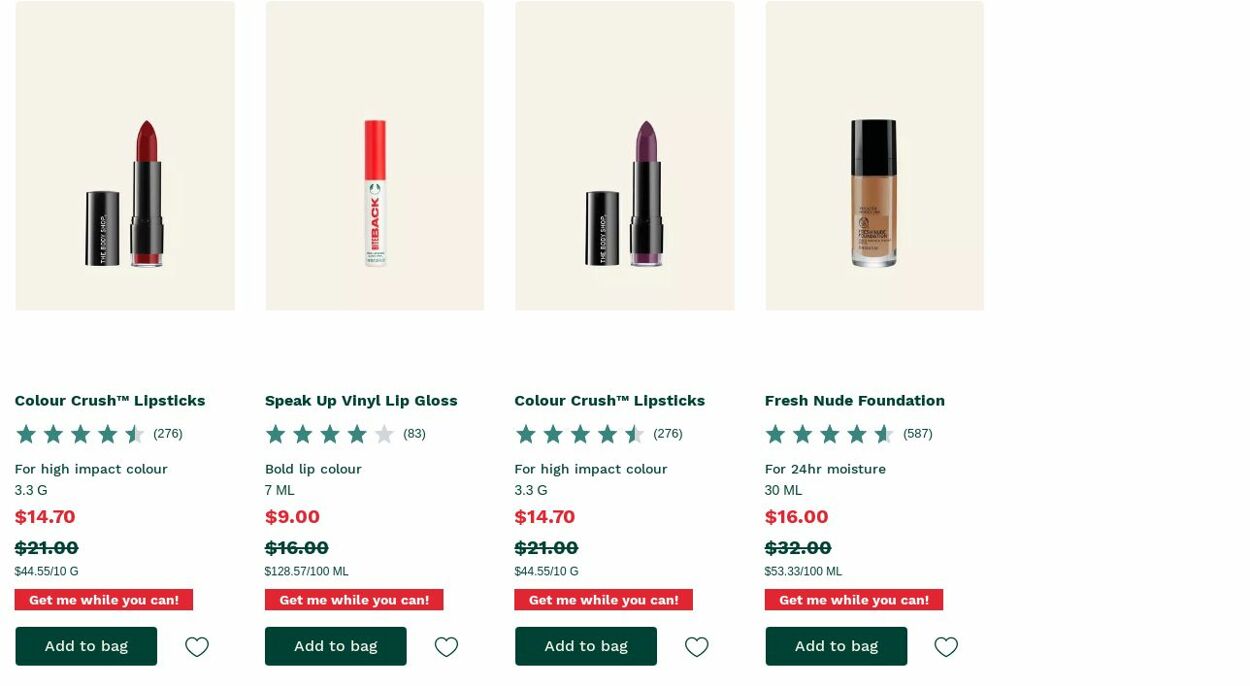The width and height of the screenshot is (1250, 686).
Task: Add Fresh Nude Foundation to bag
Action: pos(836,645)
